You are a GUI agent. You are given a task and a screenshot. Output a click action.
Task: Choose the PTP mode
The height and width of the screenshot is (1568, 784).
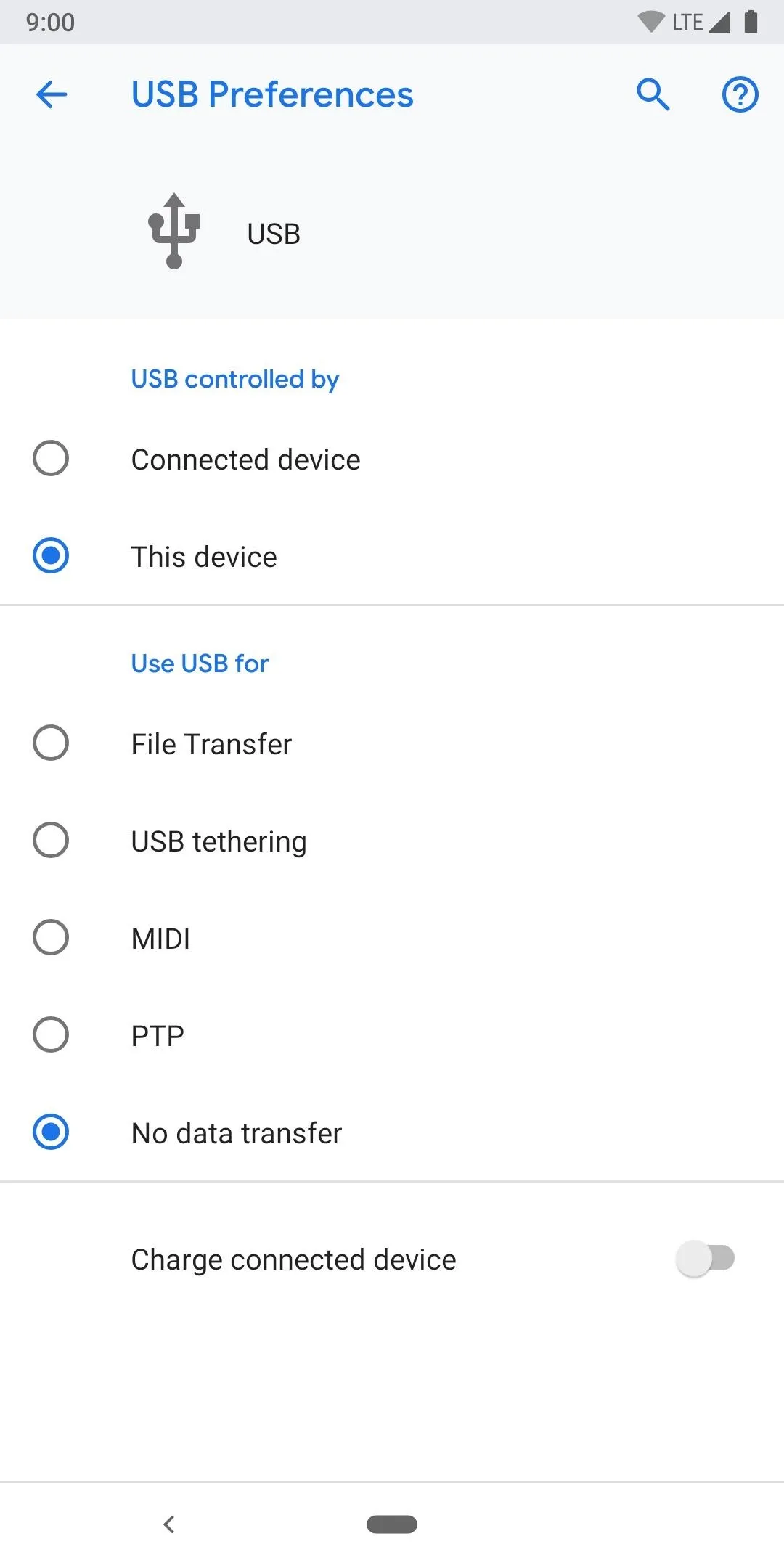click(x=392, y=1034)
